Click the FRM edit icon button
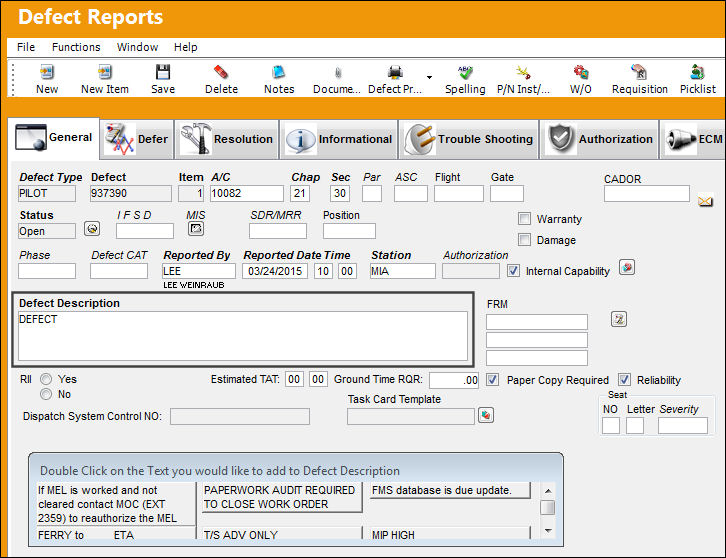The width and height of the screenshot is (726, 558). tap(619, 319)
